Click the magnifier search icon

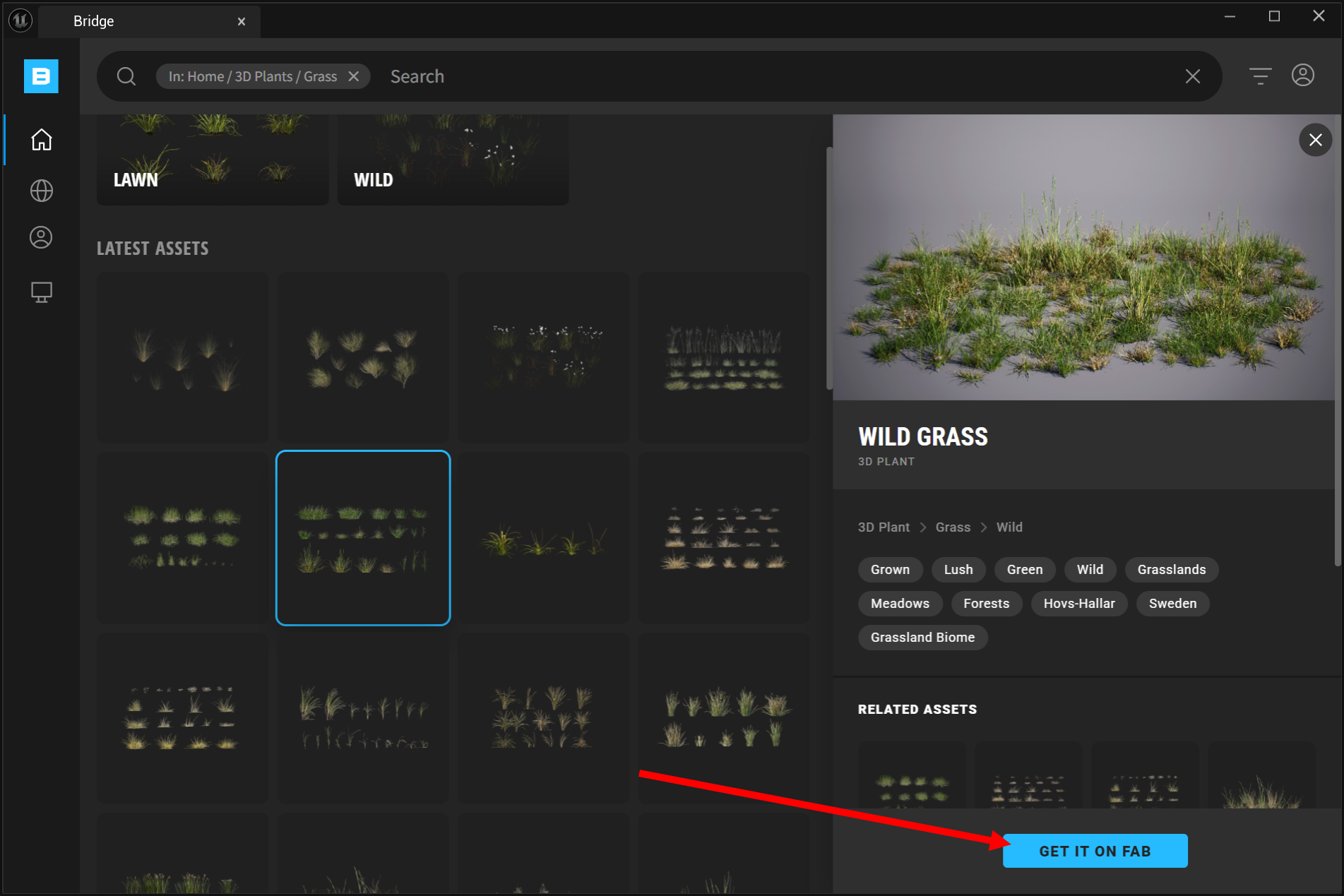point(126,76)
